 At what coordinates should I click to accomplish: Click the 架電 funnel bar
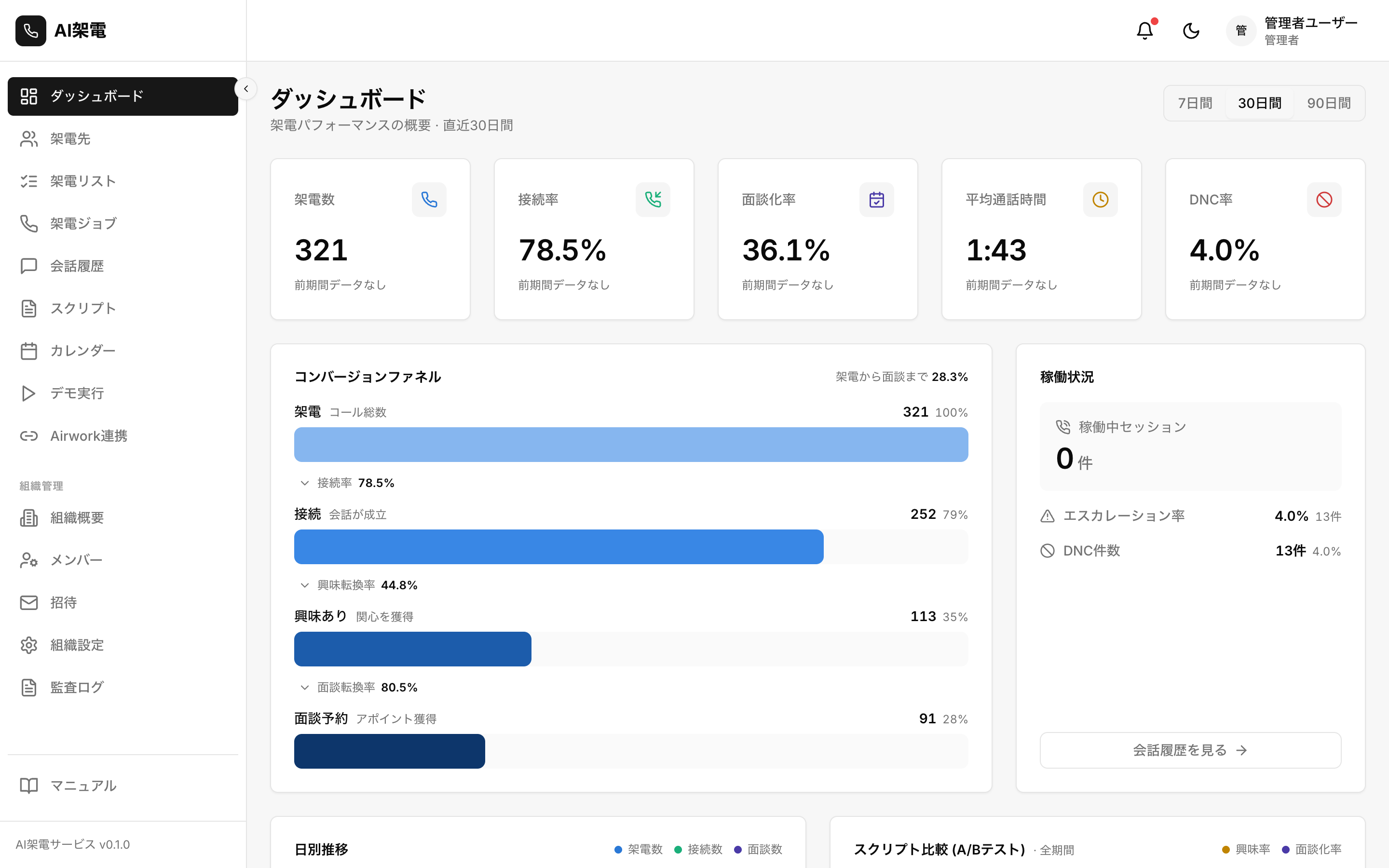click(x=631, y=444)
